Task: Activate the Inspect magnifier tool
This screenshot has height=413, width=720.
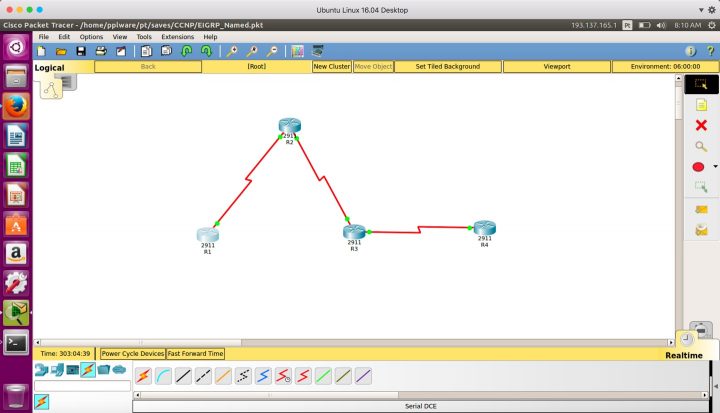Action: 700,146
